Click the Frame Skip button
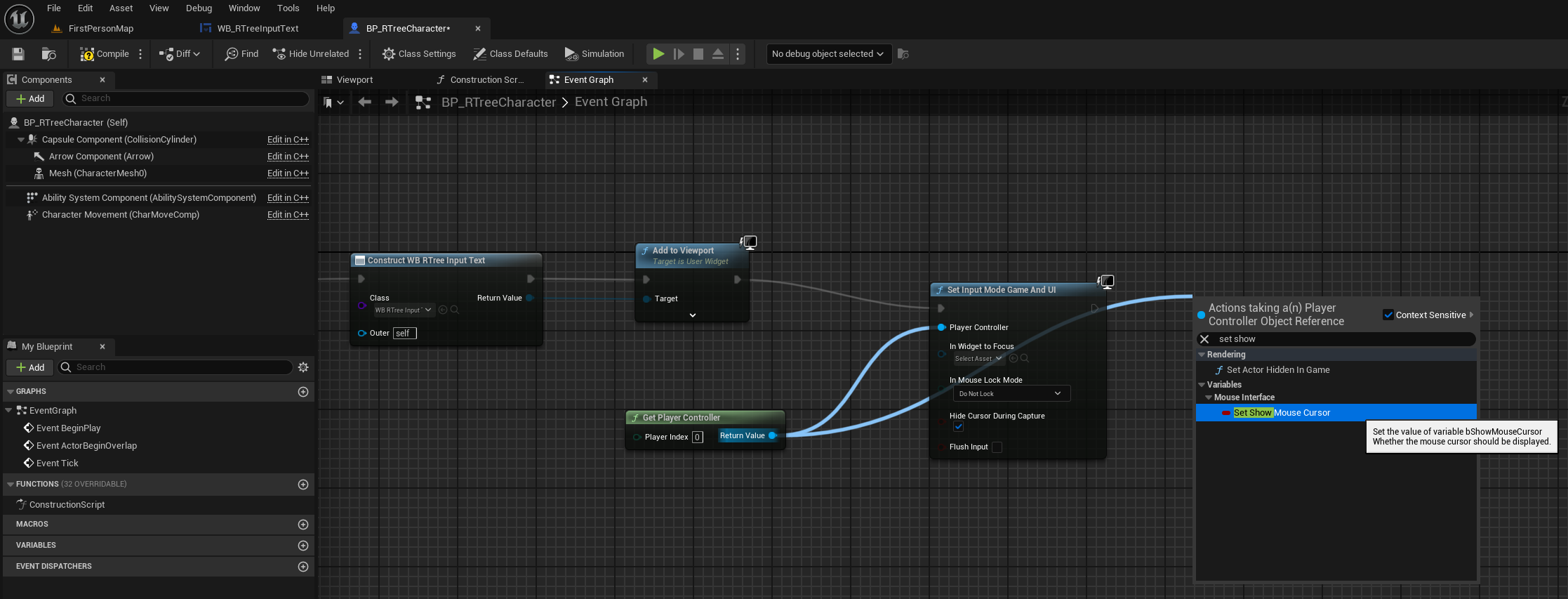This screenshot has width=1568, height=599. (679, 54)
